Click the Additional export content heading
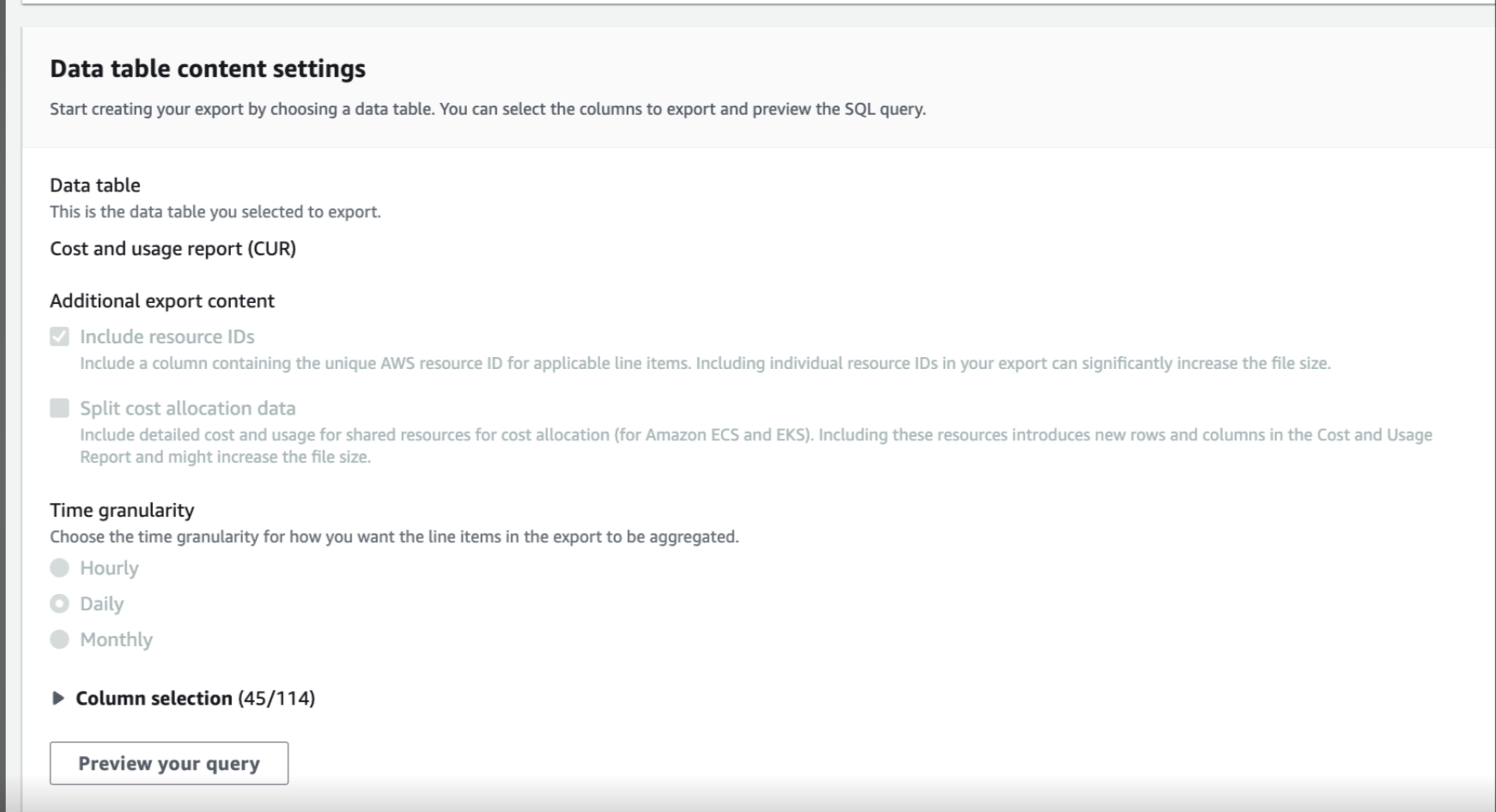The height and width of the screenshot is (812, 1496). (161, 300)
